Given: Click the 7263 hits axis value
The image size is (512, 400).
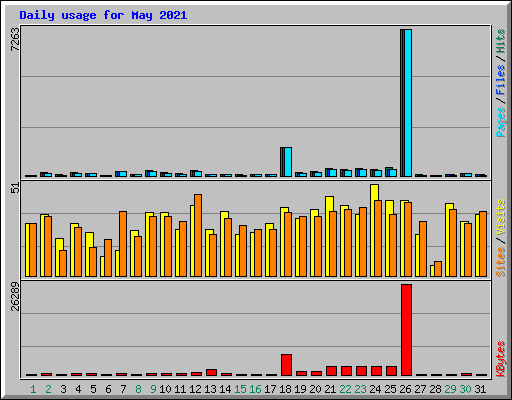Looking at the screenshot, I should (x=15, y=39).
